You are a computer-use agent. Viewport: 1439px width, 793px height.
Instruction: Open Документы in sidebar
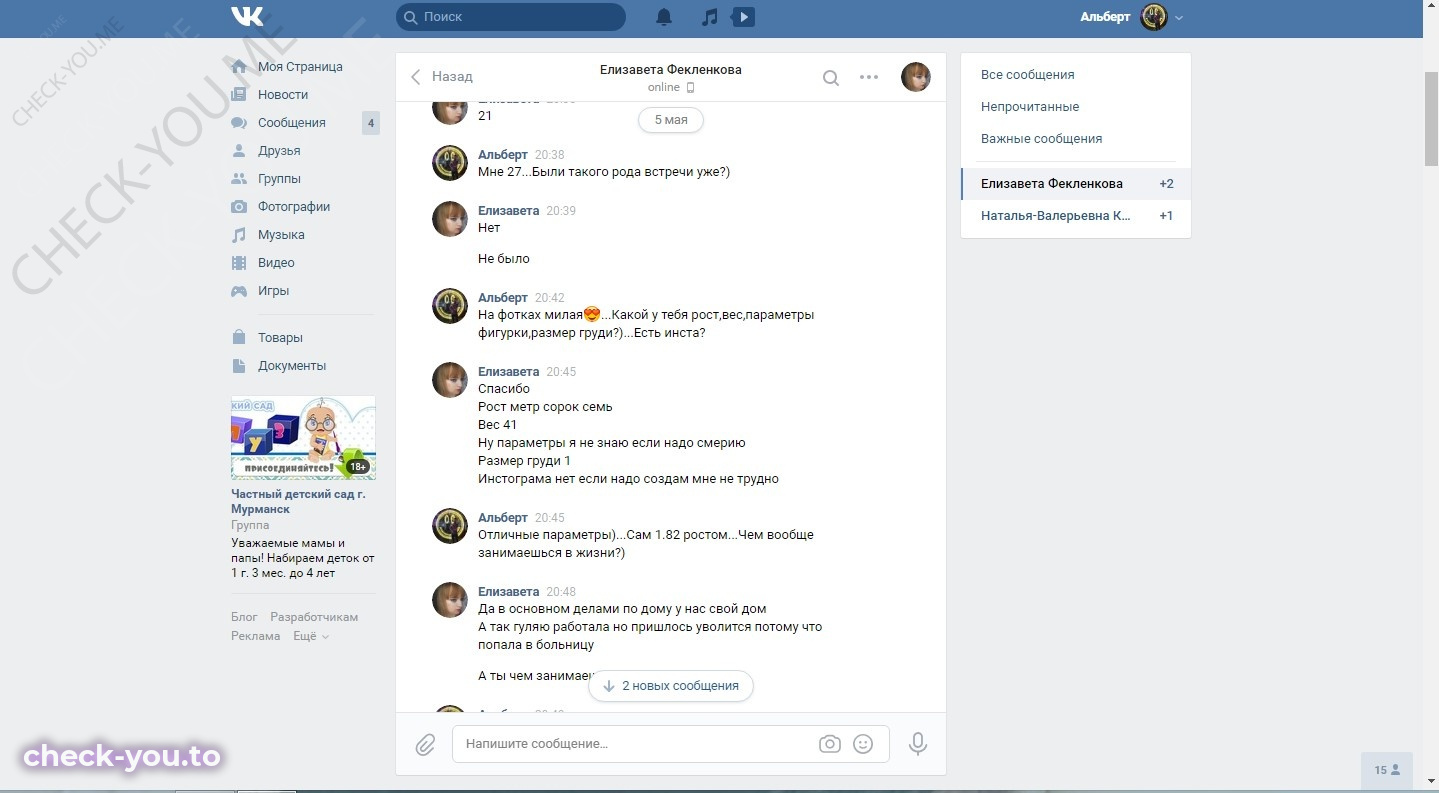(x=292, y=366)
